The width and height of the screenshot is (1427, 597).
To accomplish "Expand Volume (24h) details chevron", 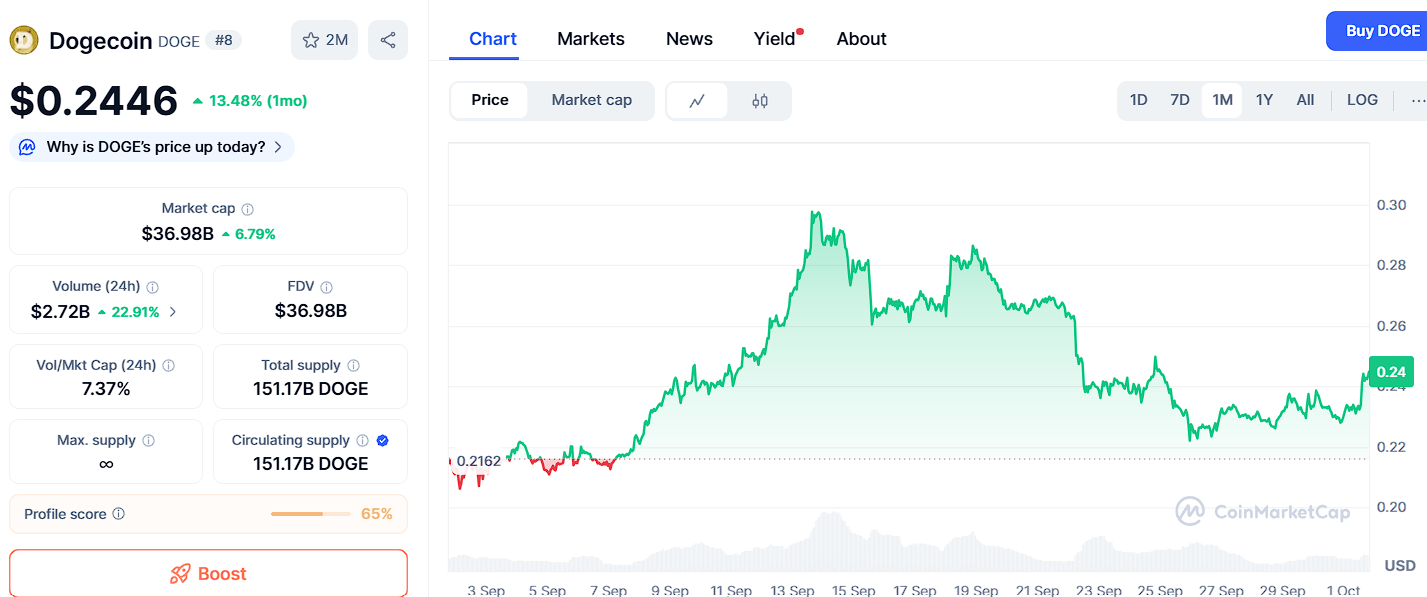I will [173, 312].
